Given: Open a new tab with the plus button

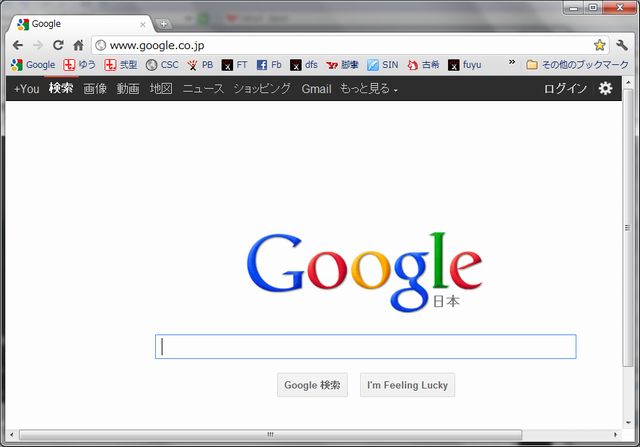Looking at the screenshot, I should [x=164, y=24].
